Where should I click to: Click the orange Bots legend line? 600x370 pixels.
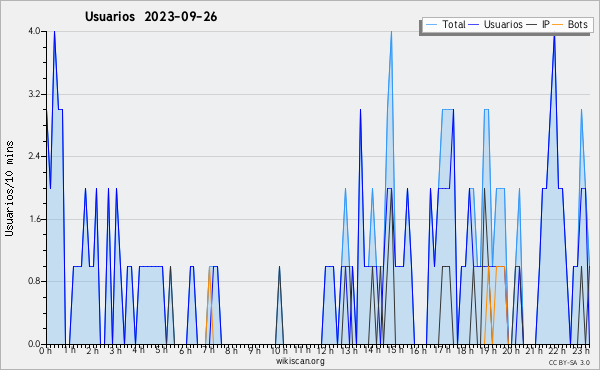pos(558,25)
